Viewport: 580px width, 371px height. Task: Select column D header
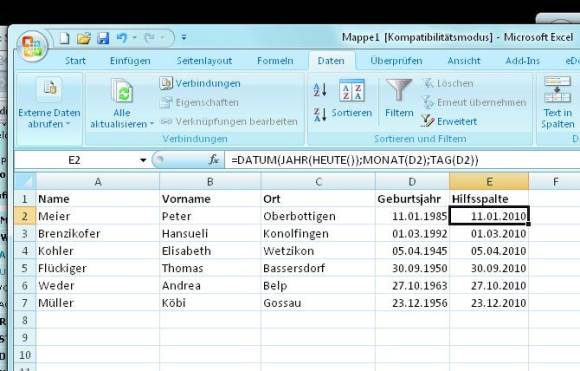click(412, 182)
